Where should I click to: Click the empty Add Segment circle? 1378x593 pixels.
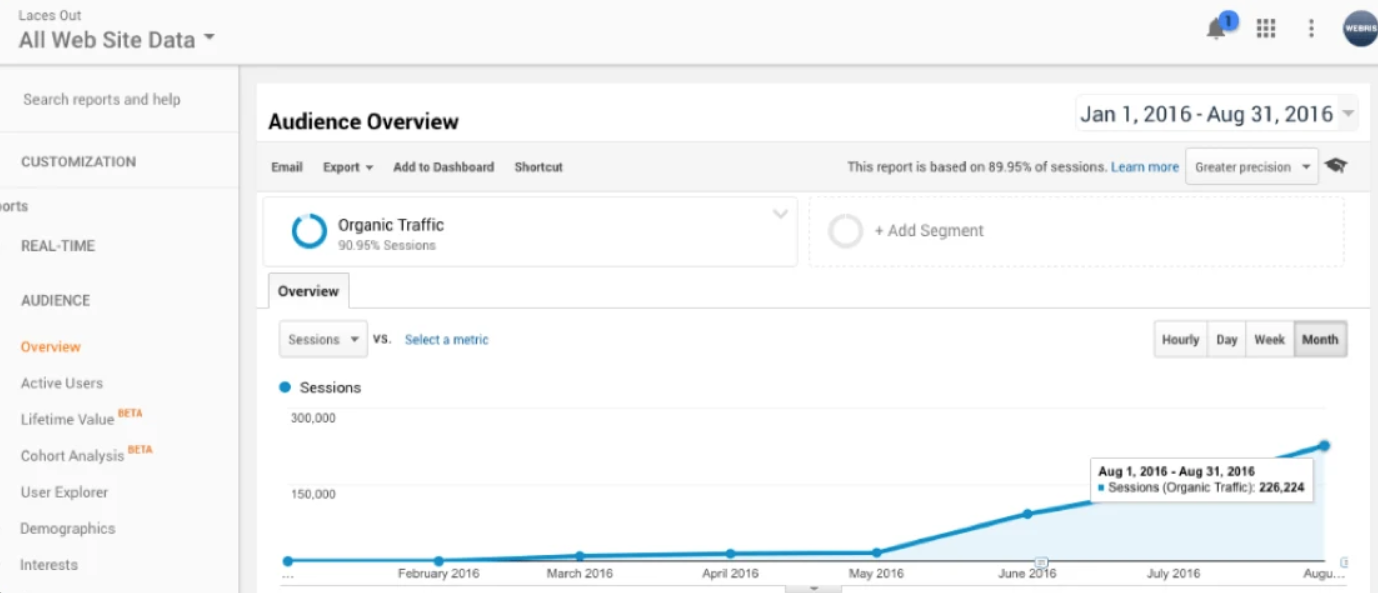[x=845, y=231]
